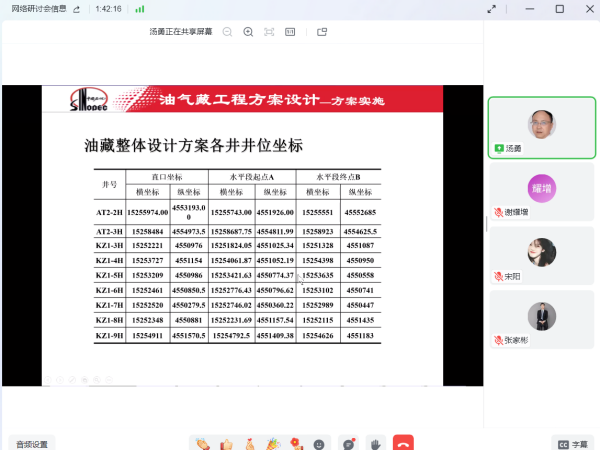Image resolution: width=600 pixels, height=450 pixels.
Task: Send the thumbs up reaction
Action: pyautogui.click(x=226, y=443)
